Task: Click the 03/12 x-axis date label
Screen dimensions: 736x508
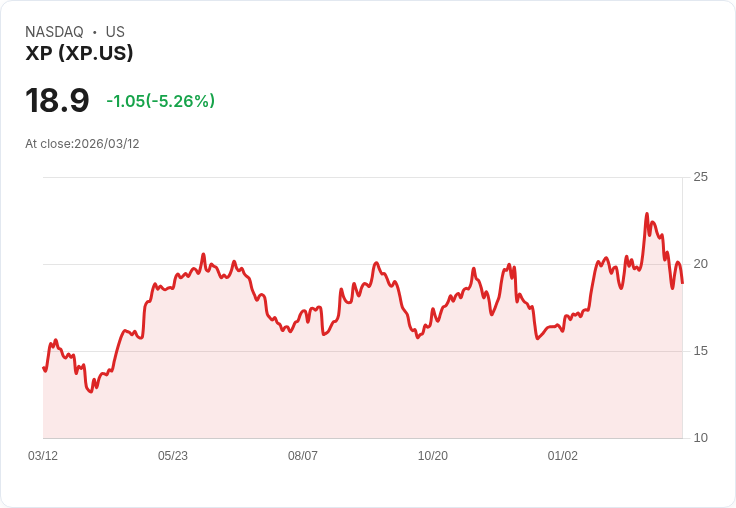Action: (43, 456)
